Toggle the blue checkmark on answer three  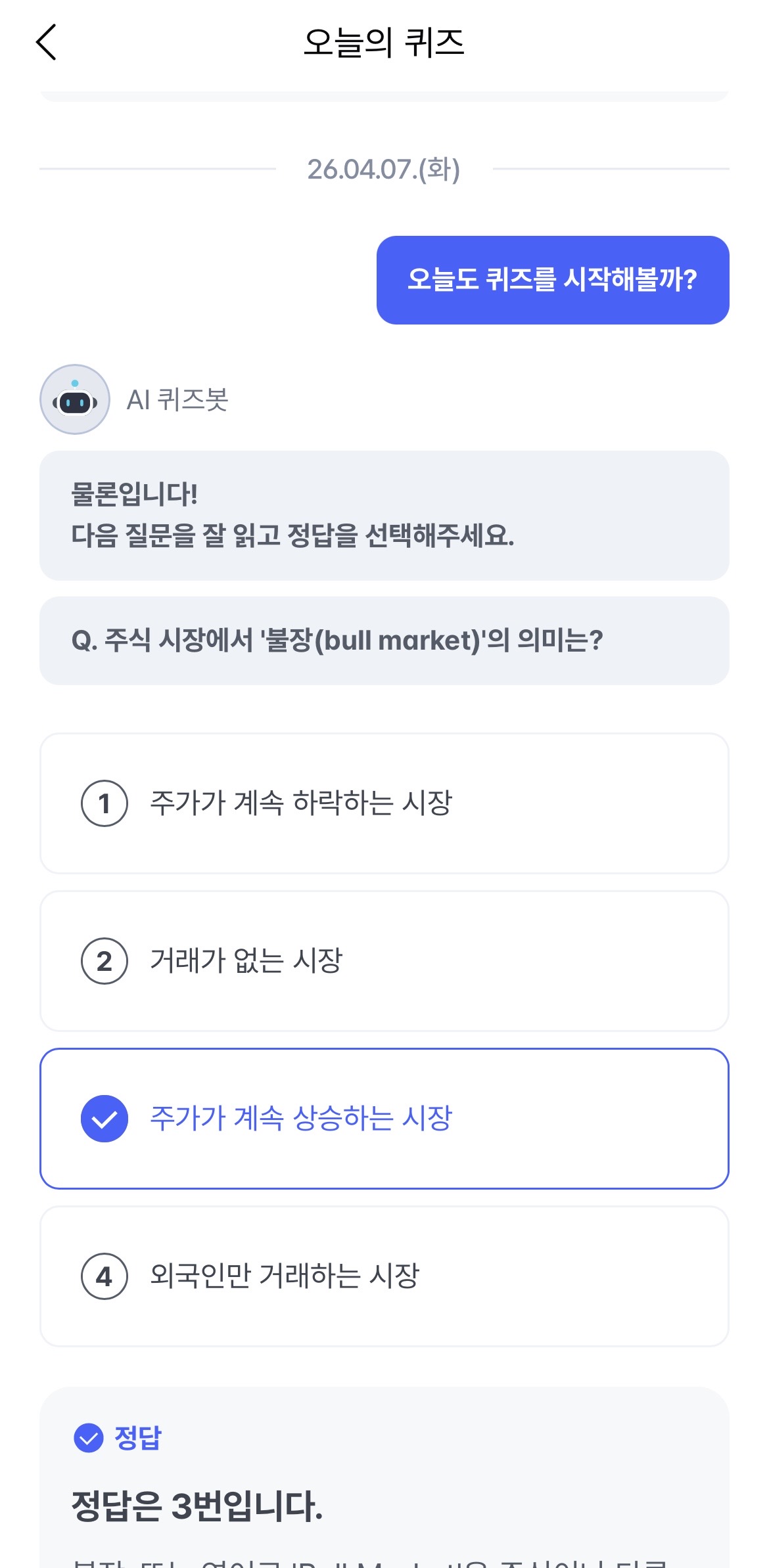tap(105, 1119)
